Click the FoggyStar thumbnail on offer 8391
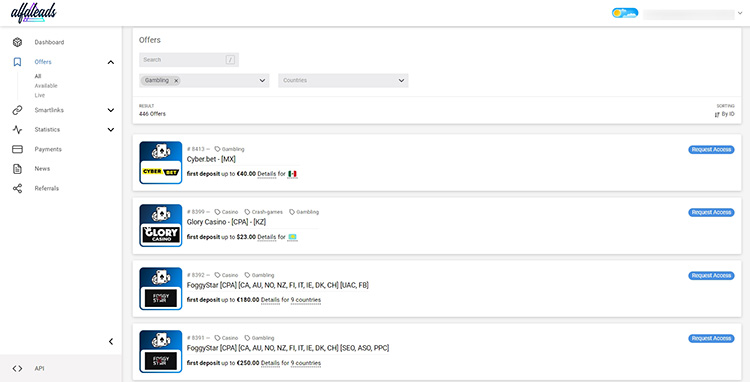The height and width of the screenshot is (382, 750). 161,351
